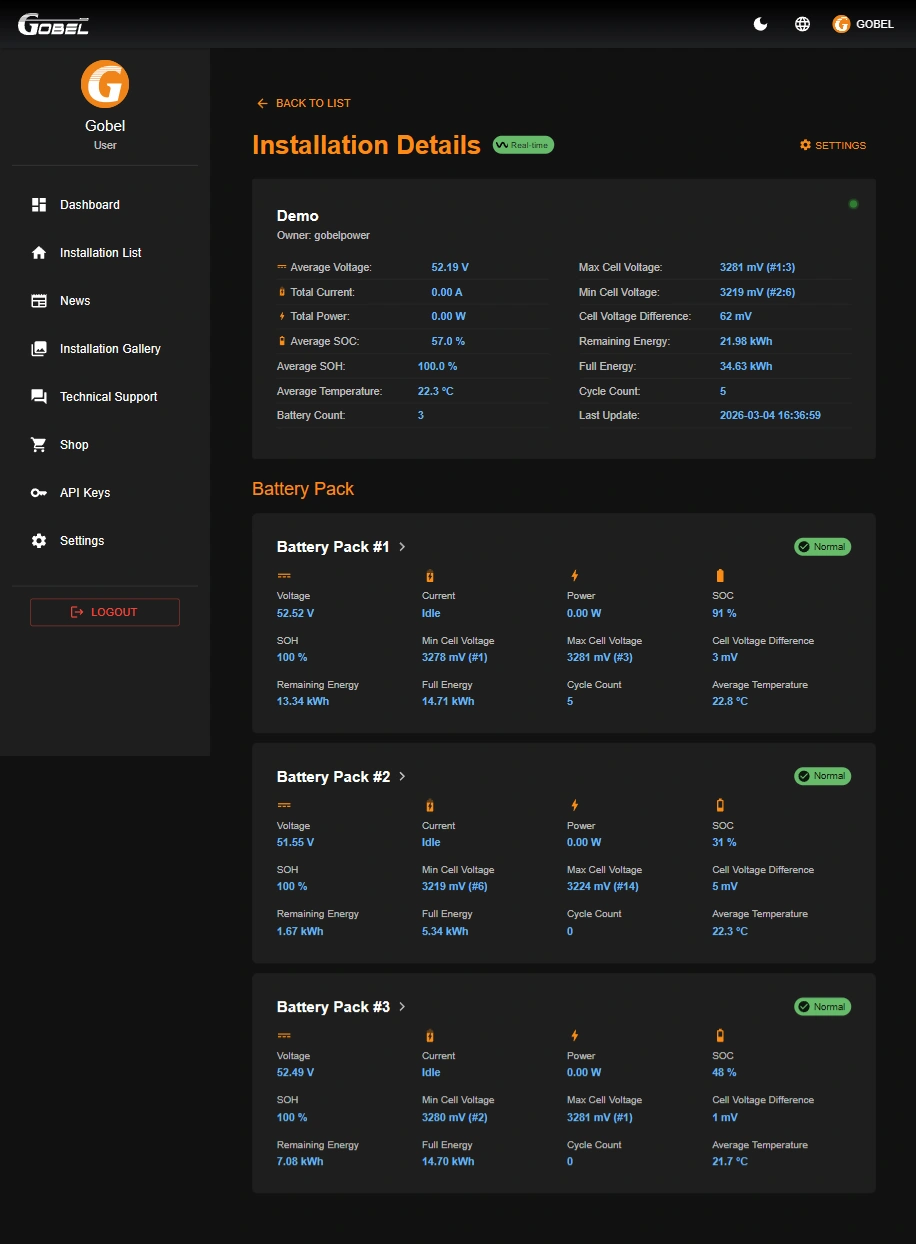916x1244 pixels.
Task: Click the API Keys key icon
Action: coord(39,493)
